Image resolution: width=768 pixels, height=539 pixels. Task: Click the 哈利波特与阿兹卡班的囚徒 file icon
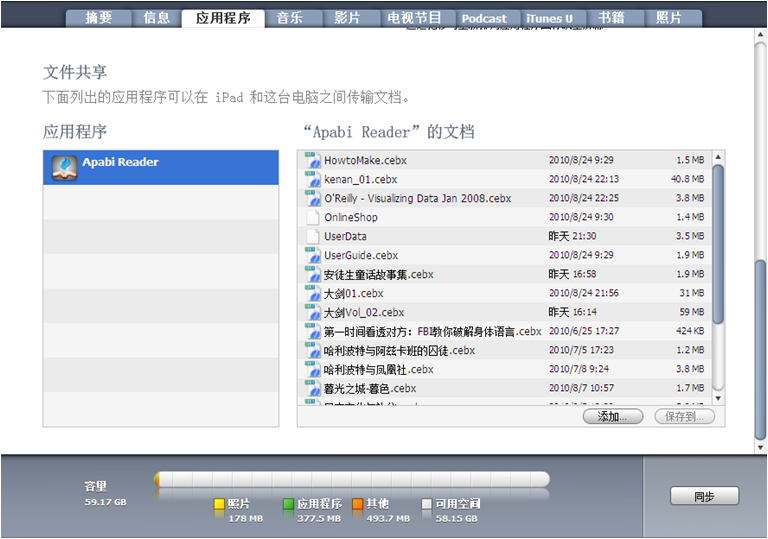[312, 350]
